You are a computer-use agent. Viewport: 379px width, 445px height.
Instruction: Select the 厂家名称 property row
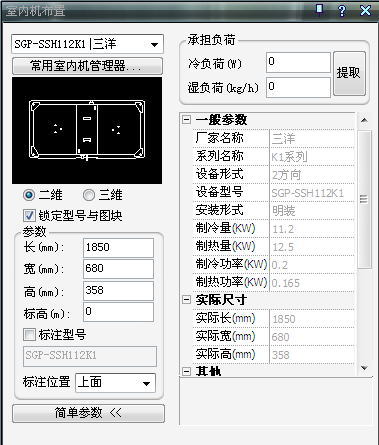[x=273, y=138]
